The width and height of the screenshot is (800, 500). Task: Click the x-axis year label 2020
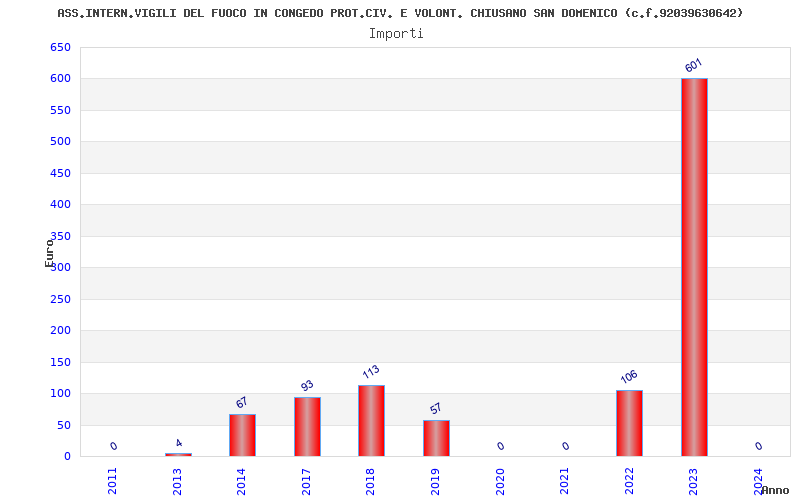[x=500, y=481]
